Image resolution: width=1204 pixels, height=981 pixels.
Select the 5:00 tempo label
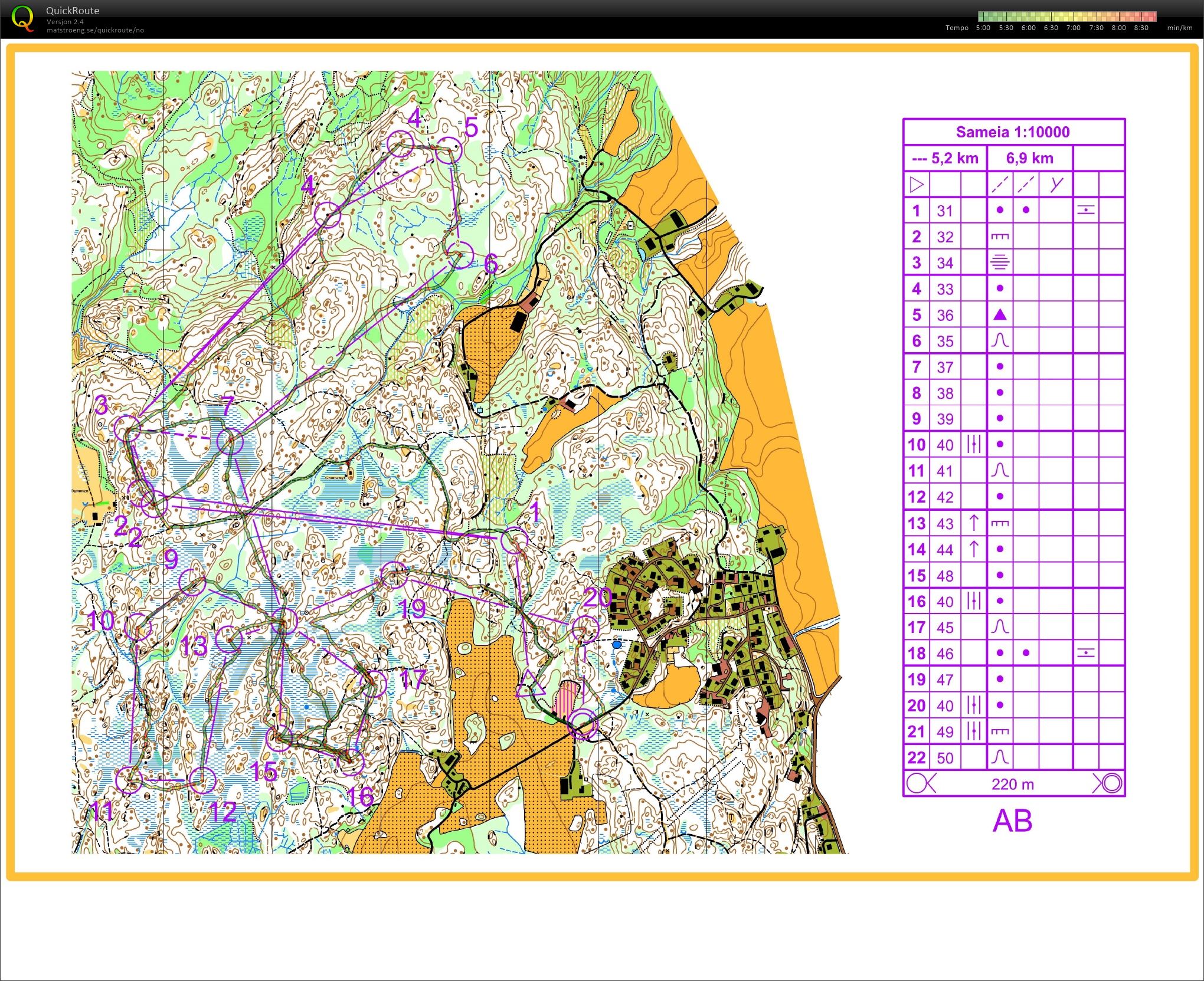click(x=983, y=28)
